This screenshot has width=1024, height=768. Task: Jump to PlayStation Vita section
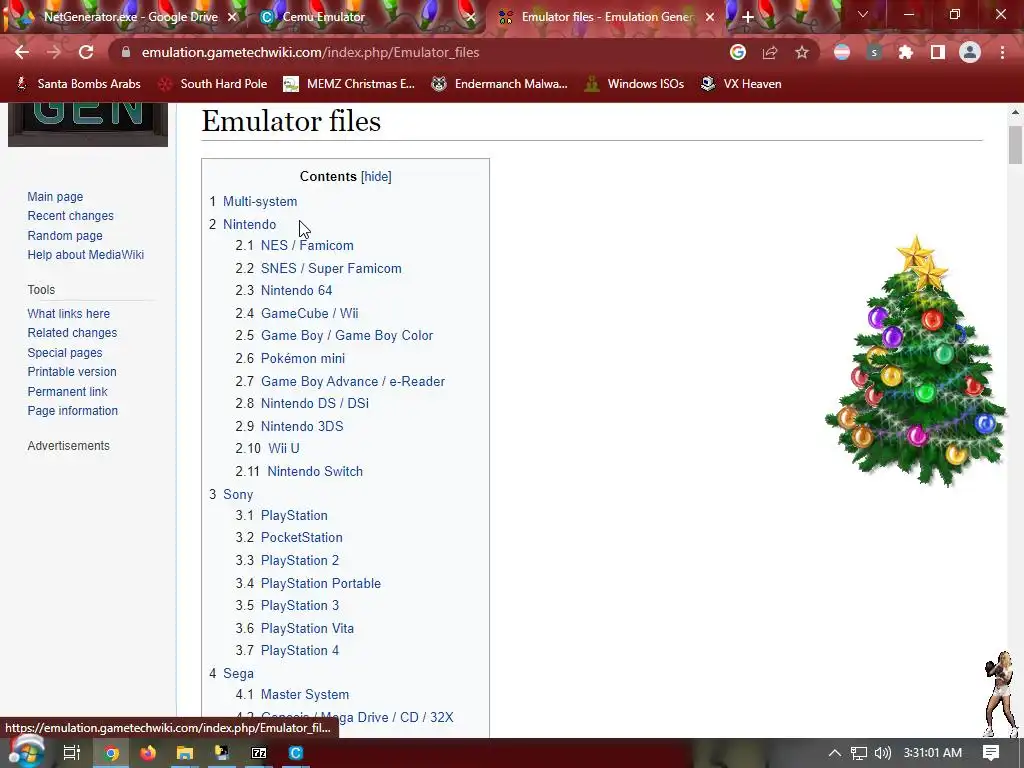[x=307, y=628]
